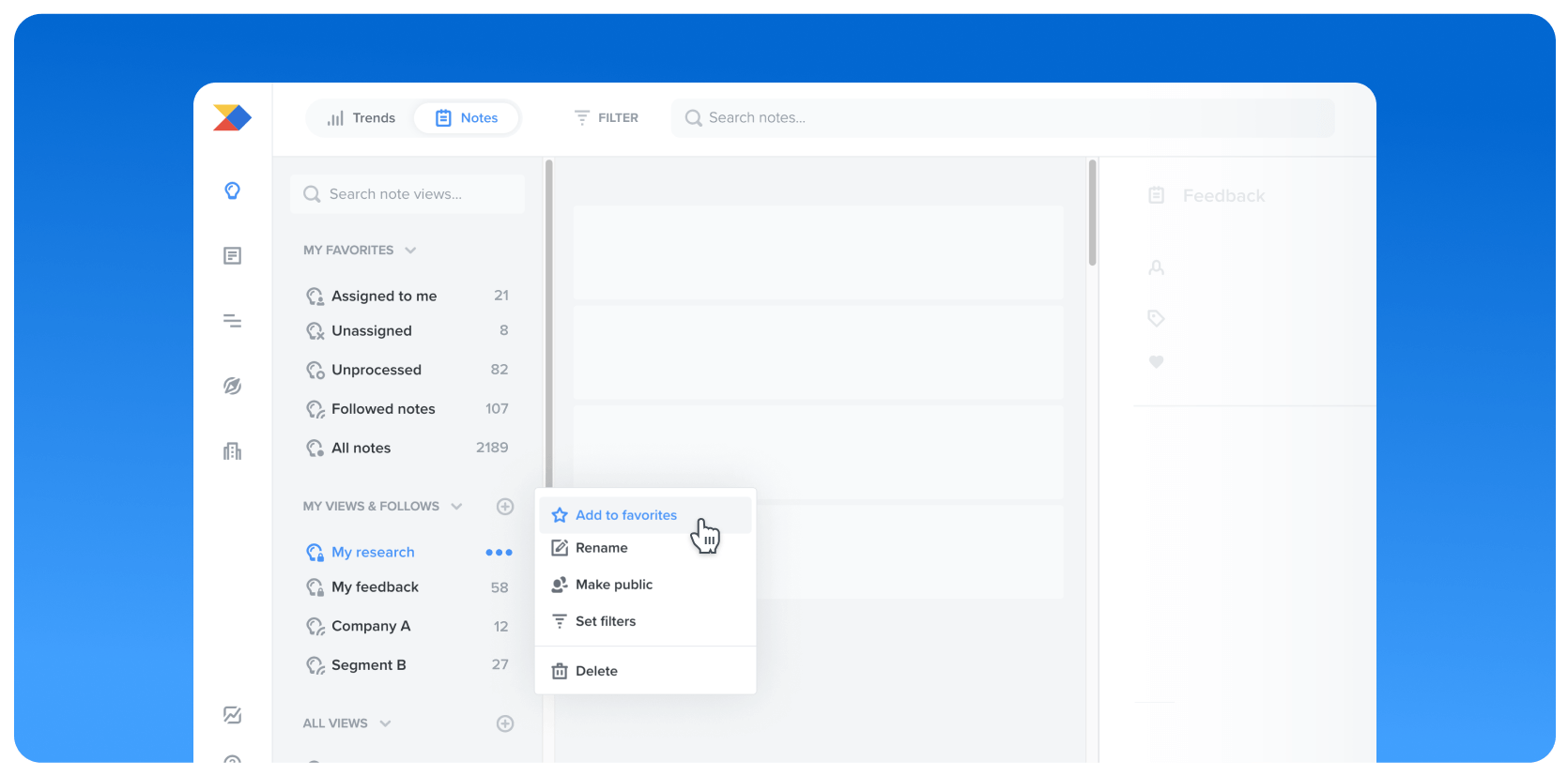The height and width of the screenshot is (776, 1568).
Task: Select Rename in the context menu
Action: click(x=646, y=548)
